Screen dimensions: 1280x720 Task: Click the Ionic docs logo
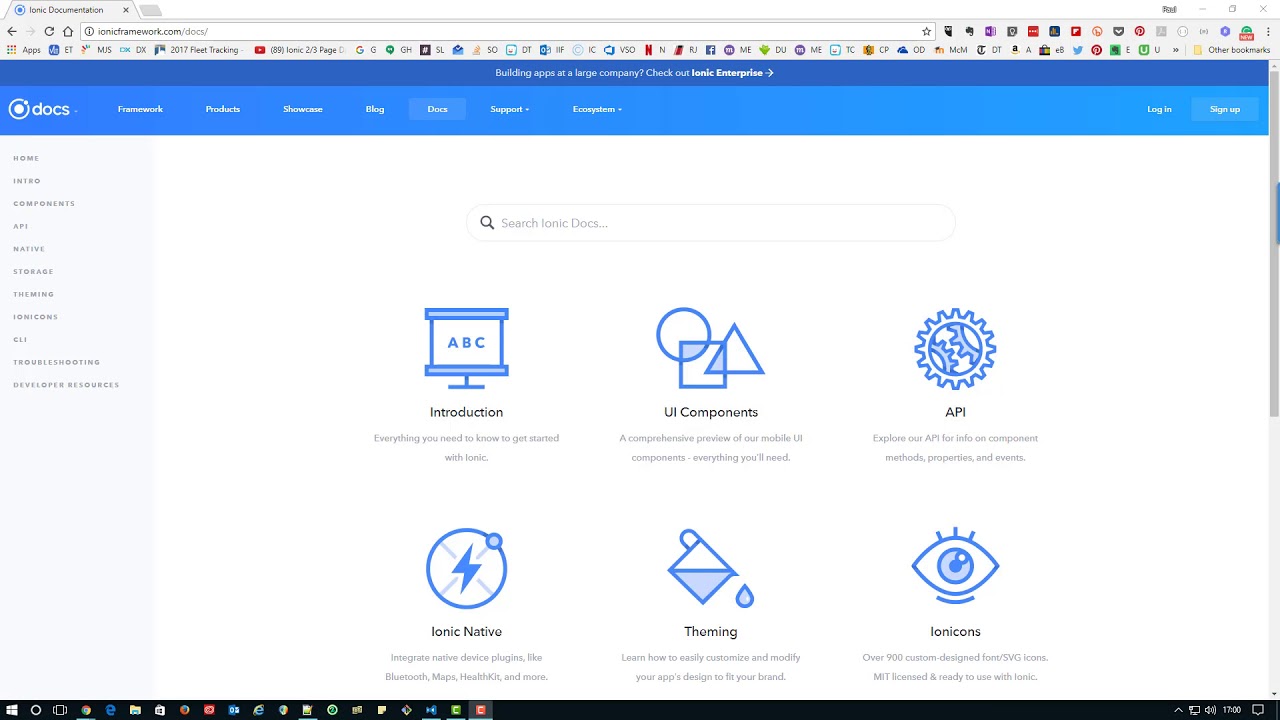[39, 109]
